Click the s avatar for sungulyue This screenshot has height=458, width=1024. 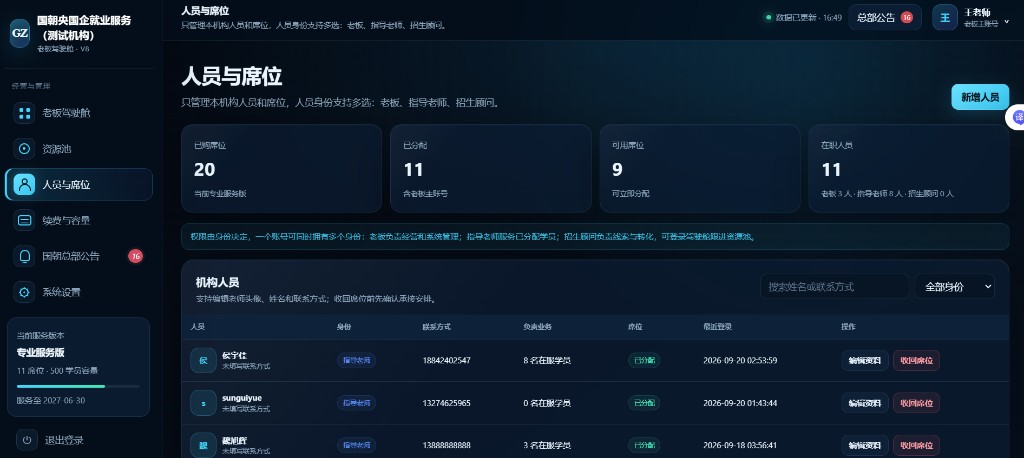(203, 403)
